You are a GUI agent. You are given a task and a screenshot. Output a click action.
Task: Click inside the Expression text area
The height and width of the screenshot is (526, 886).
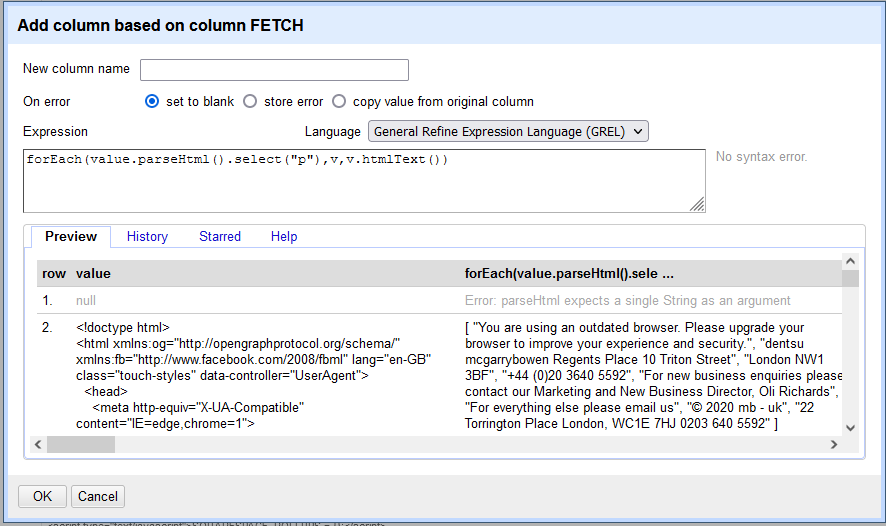pyautogui.click(x=364, y=181)
